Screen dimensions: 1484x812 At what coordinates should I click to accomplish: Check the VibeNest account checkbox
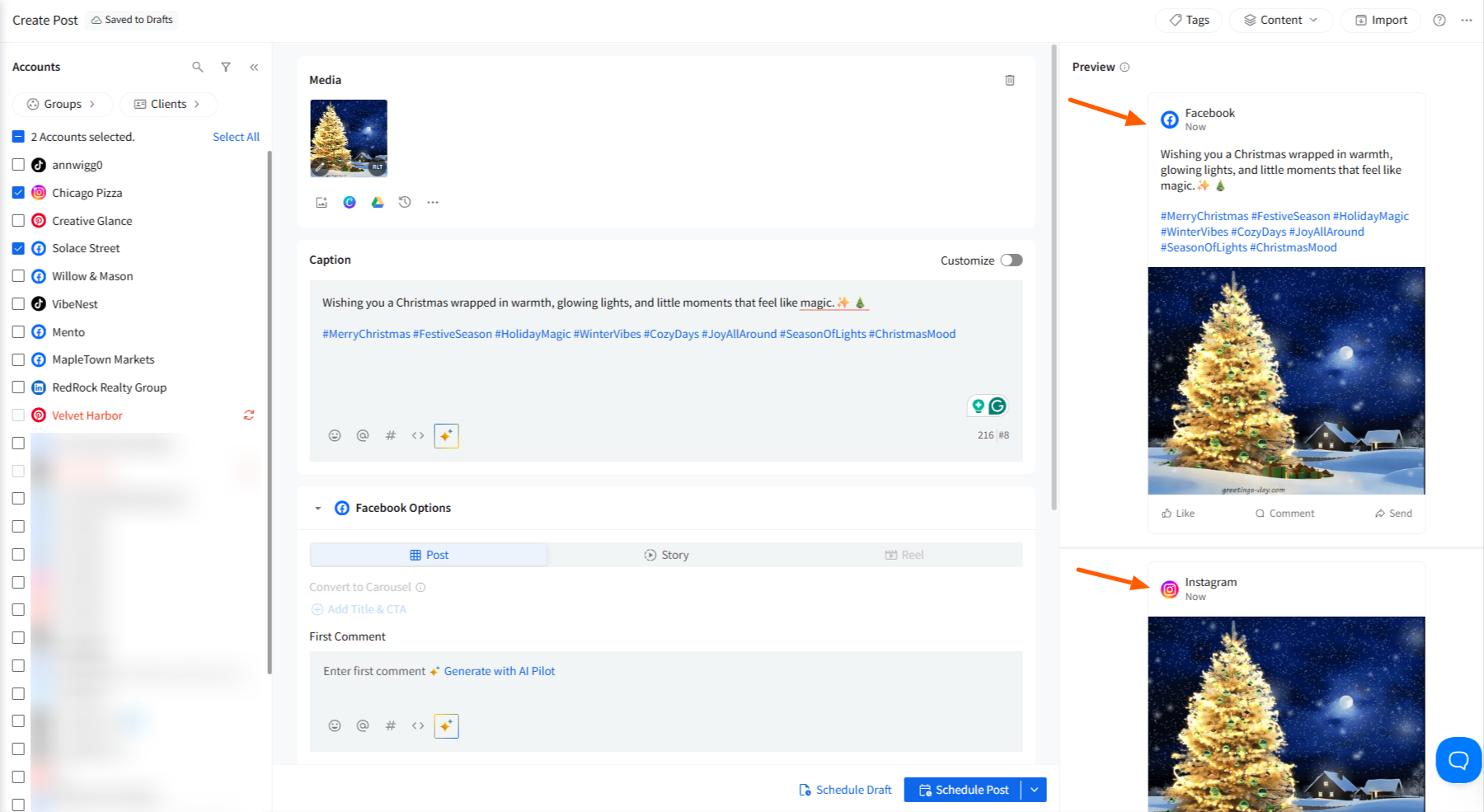18,304
